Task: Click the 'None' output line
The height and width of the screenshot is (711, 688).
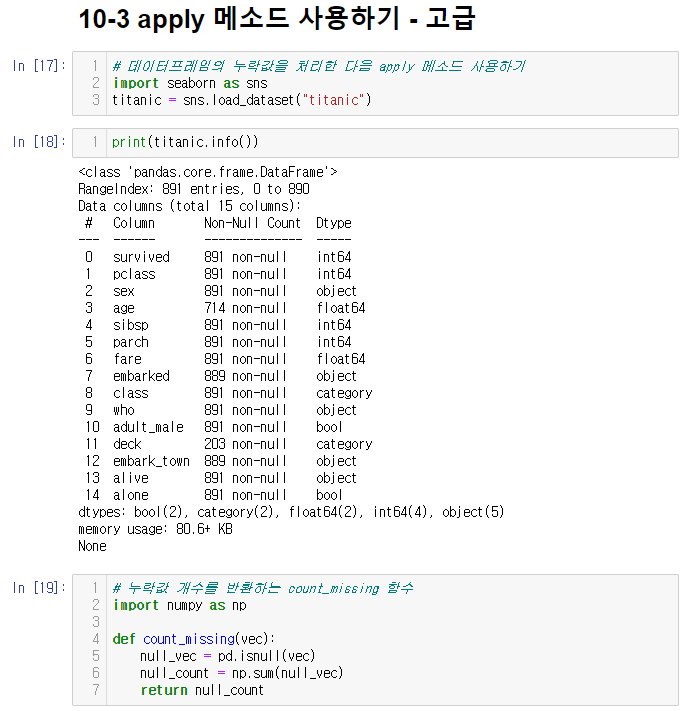Action: 92,546
